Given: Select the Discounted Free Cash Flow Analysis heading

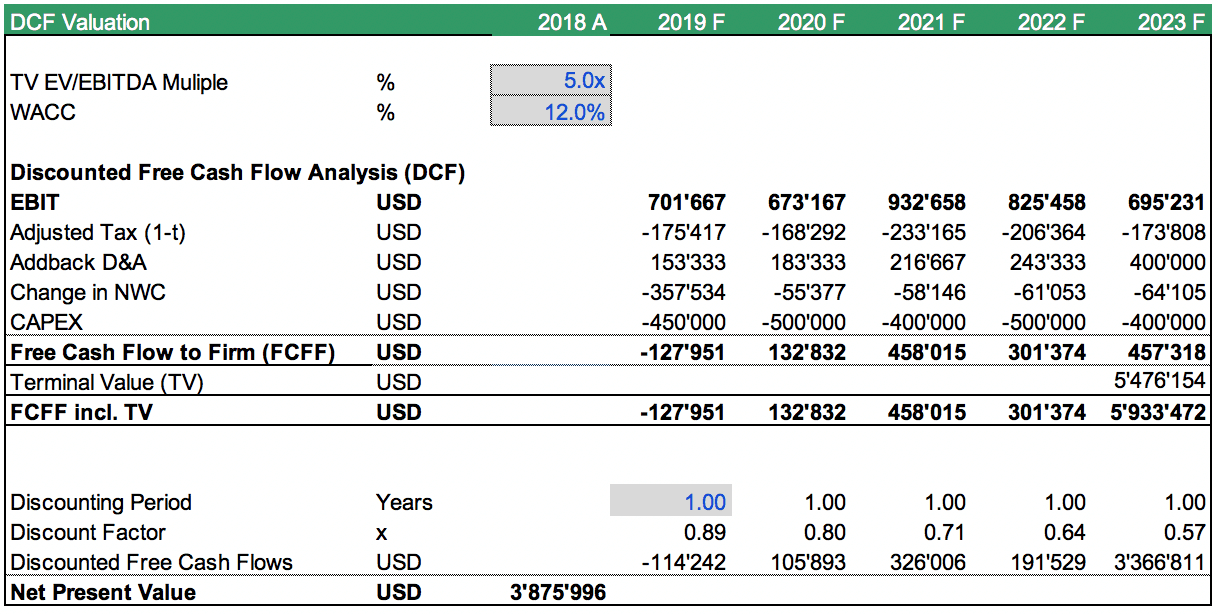Looking at the screenshot, I should pos(238,172).
